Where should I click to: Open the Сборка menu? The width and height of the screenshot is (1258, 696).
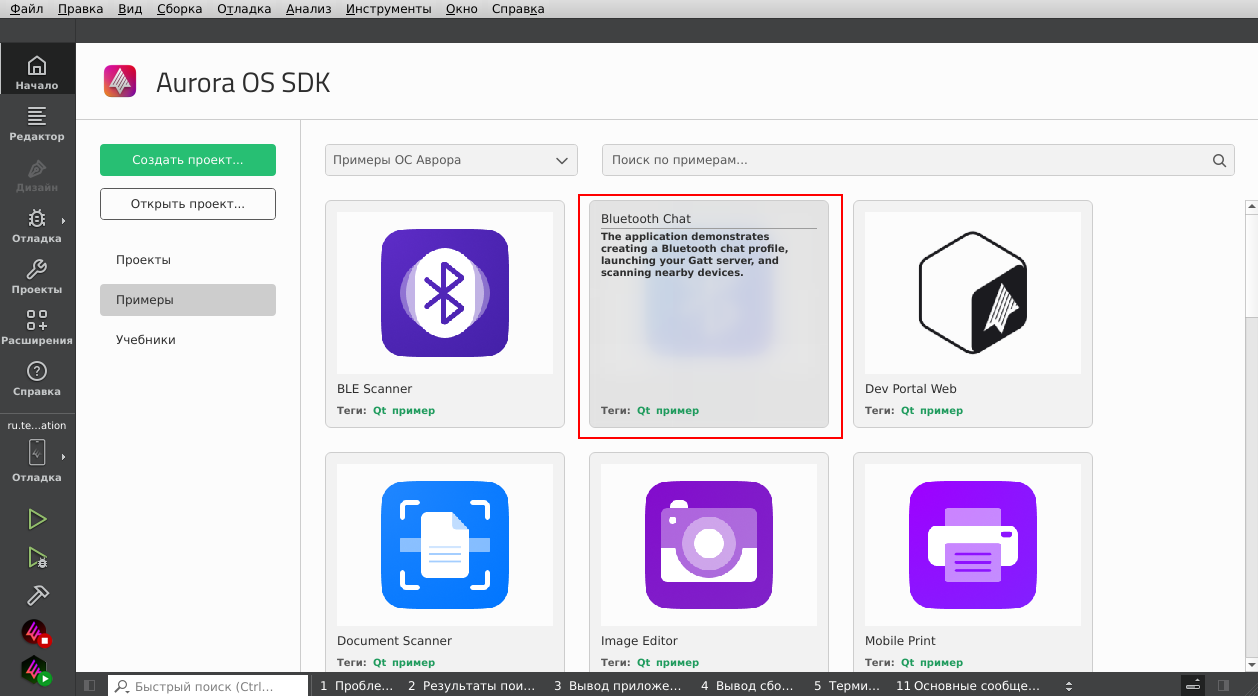point(179,9)
